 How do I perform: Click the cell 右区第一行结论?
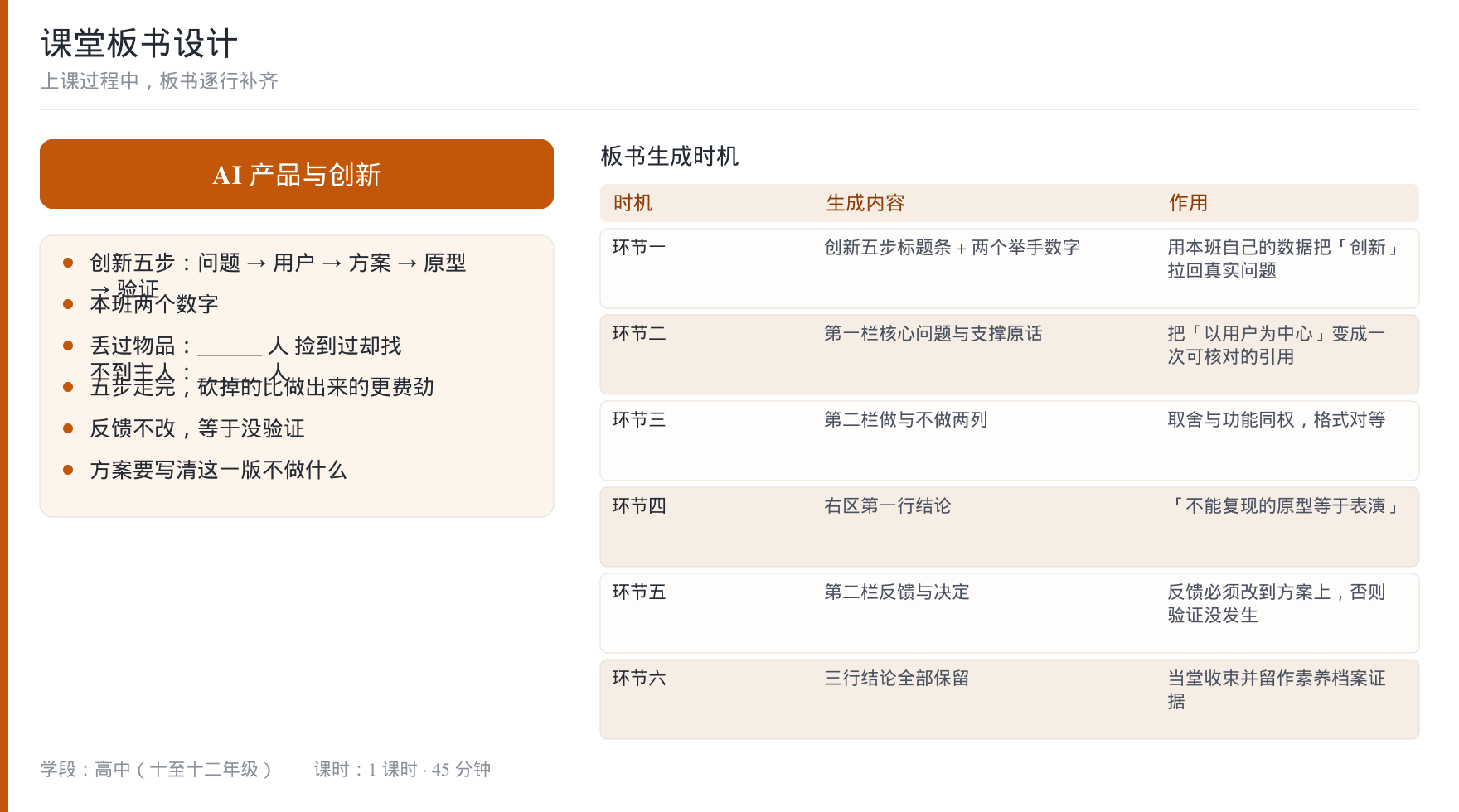(x=888, y=505)
